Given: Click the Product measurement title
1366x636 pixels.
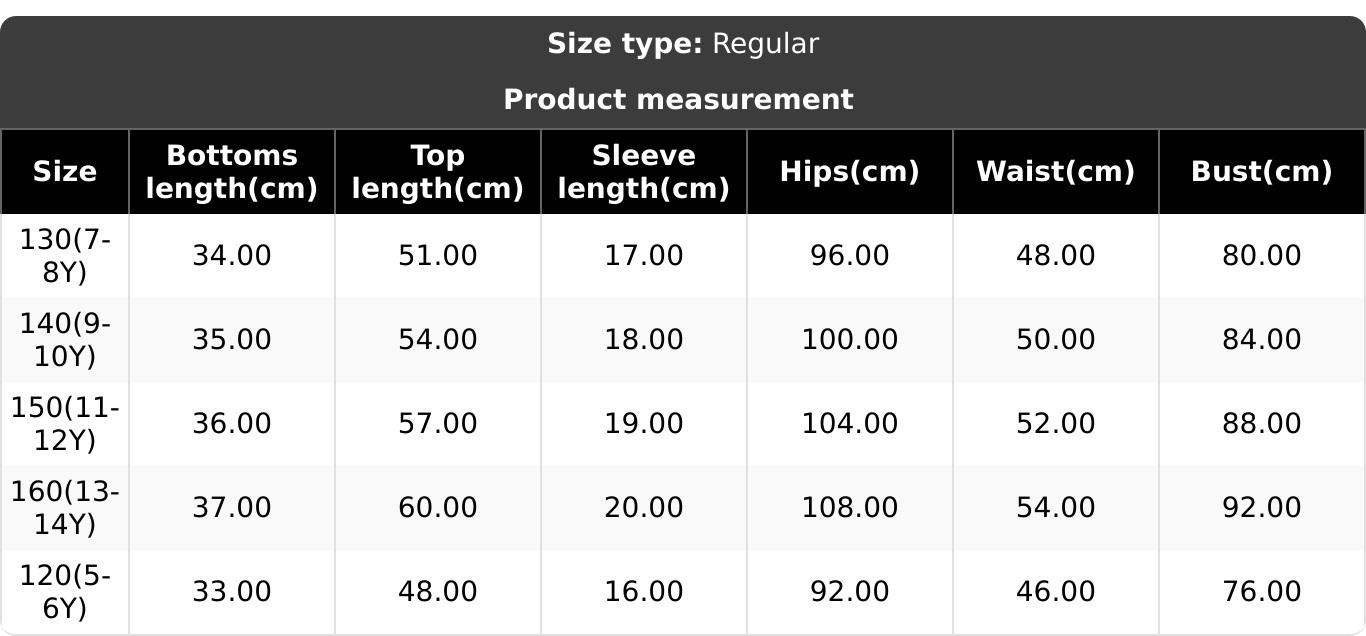Looking at the screenshot, I should pyautogui.click(x=678, y=100).
